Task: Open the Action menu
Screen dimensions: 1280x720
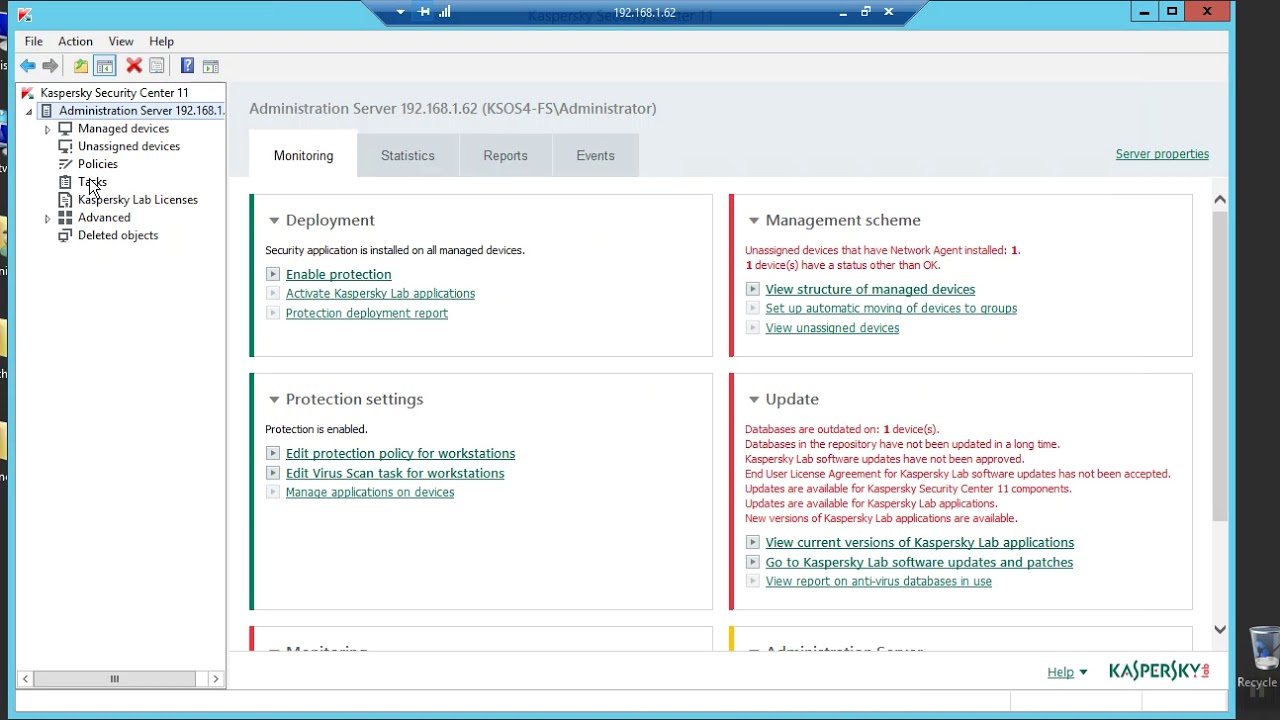Action: (75, 41)
